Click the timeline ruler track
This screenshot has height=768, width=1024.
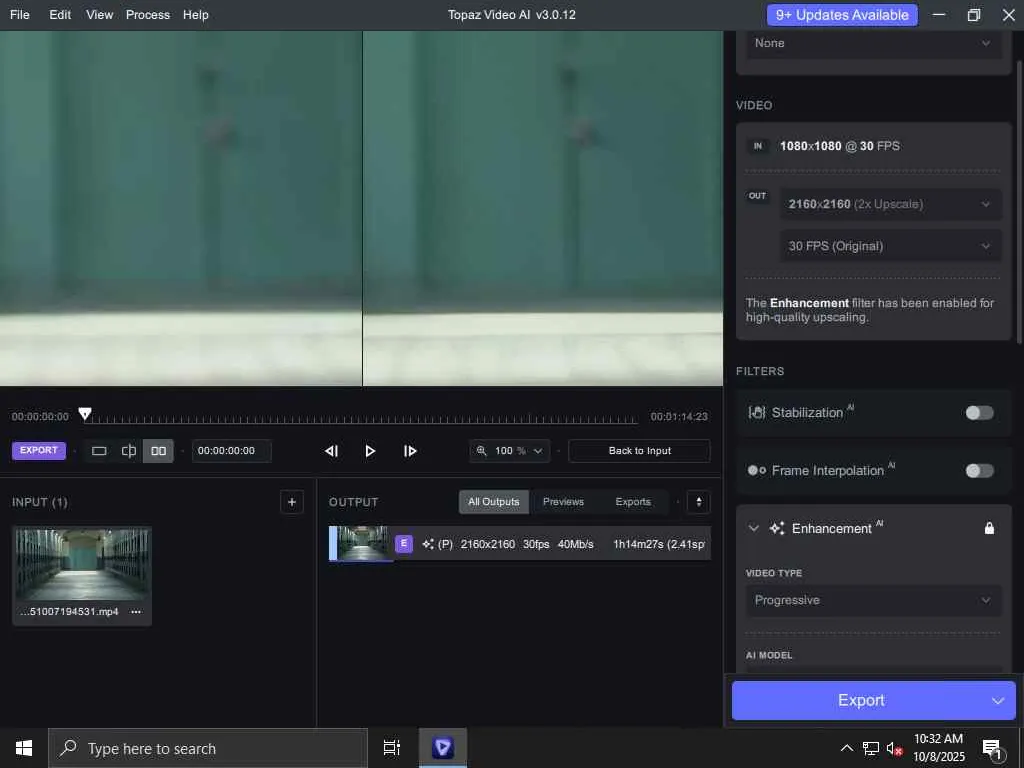(x=360, y=420)
